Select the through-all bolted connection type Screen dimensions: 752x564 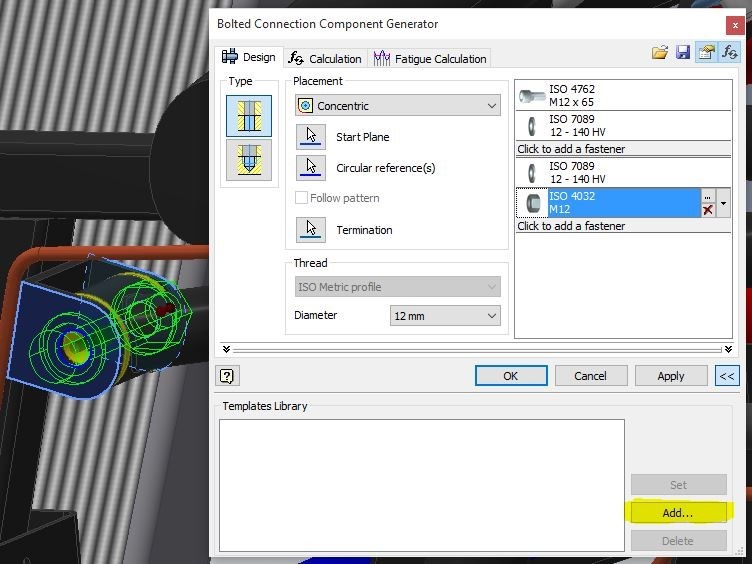(249, 116)
